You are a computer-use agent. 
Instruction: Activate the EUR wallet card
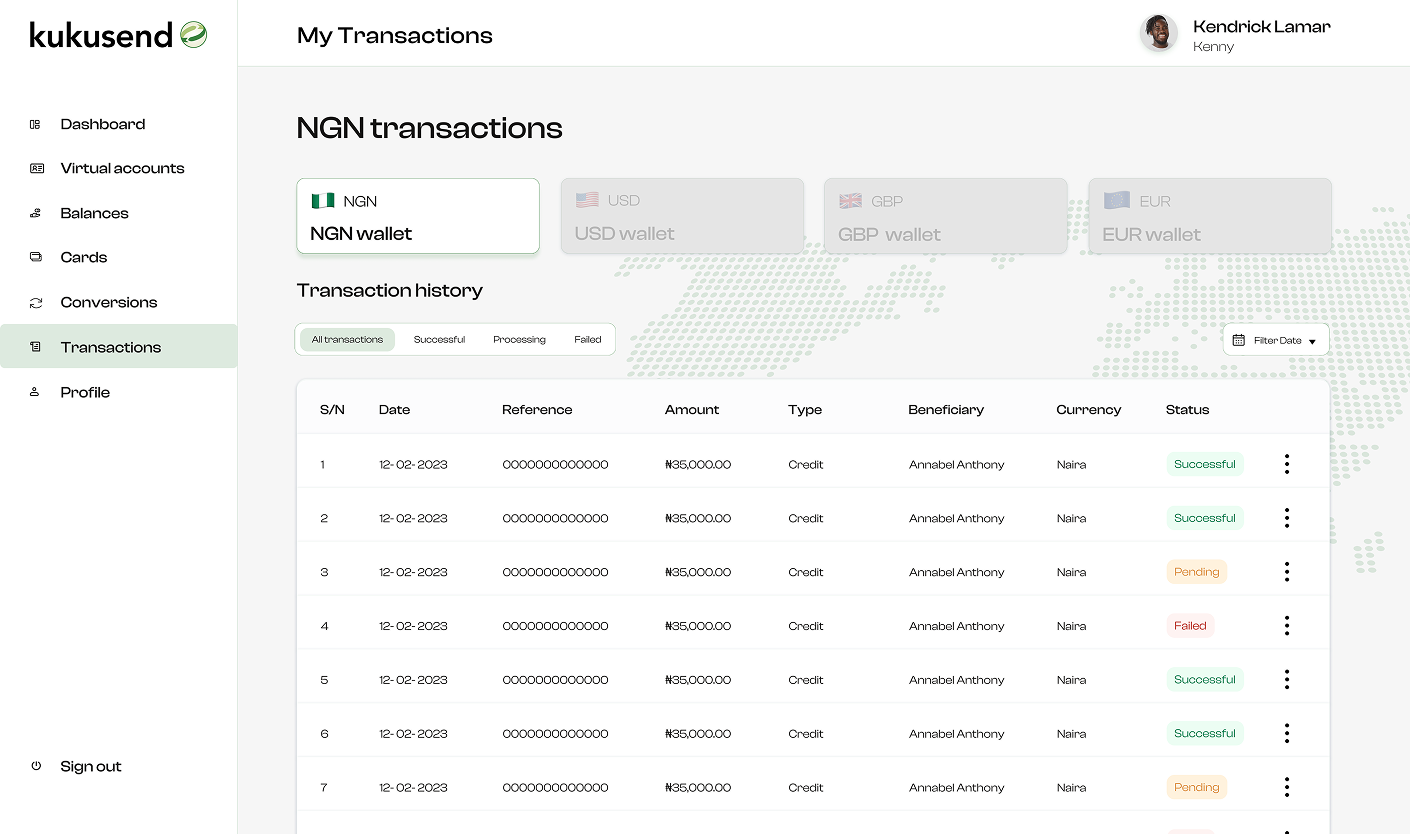[1210, 215]
